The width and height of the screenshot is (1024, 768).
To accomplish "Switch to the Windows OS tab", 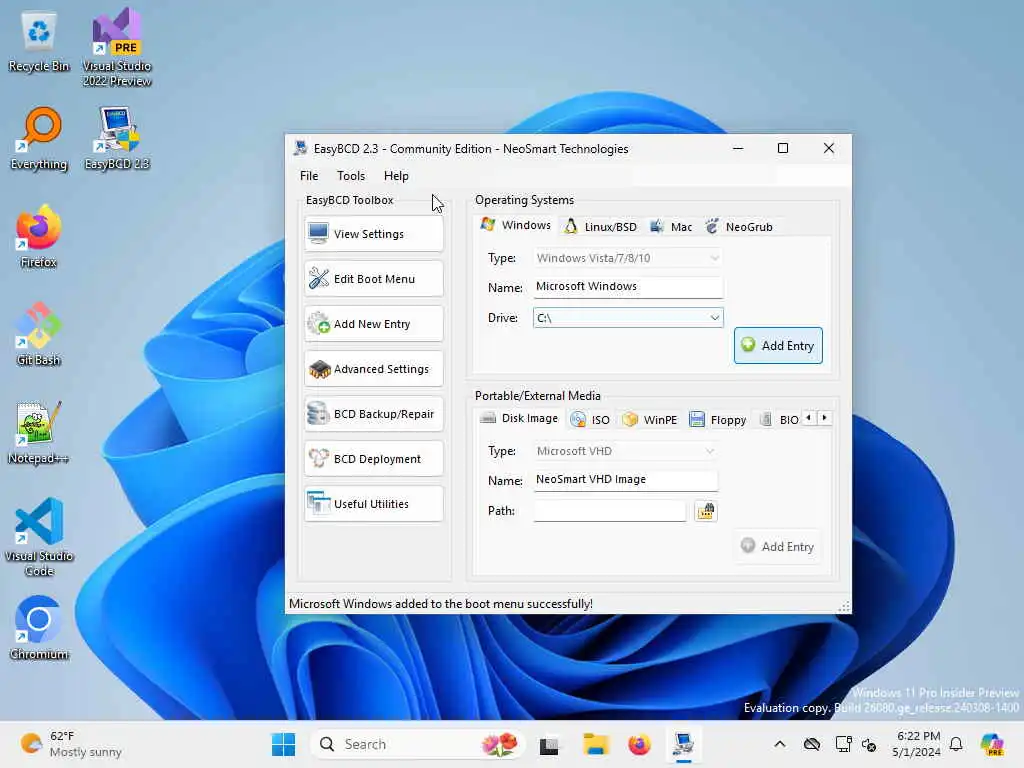I will tap(515, 225).
